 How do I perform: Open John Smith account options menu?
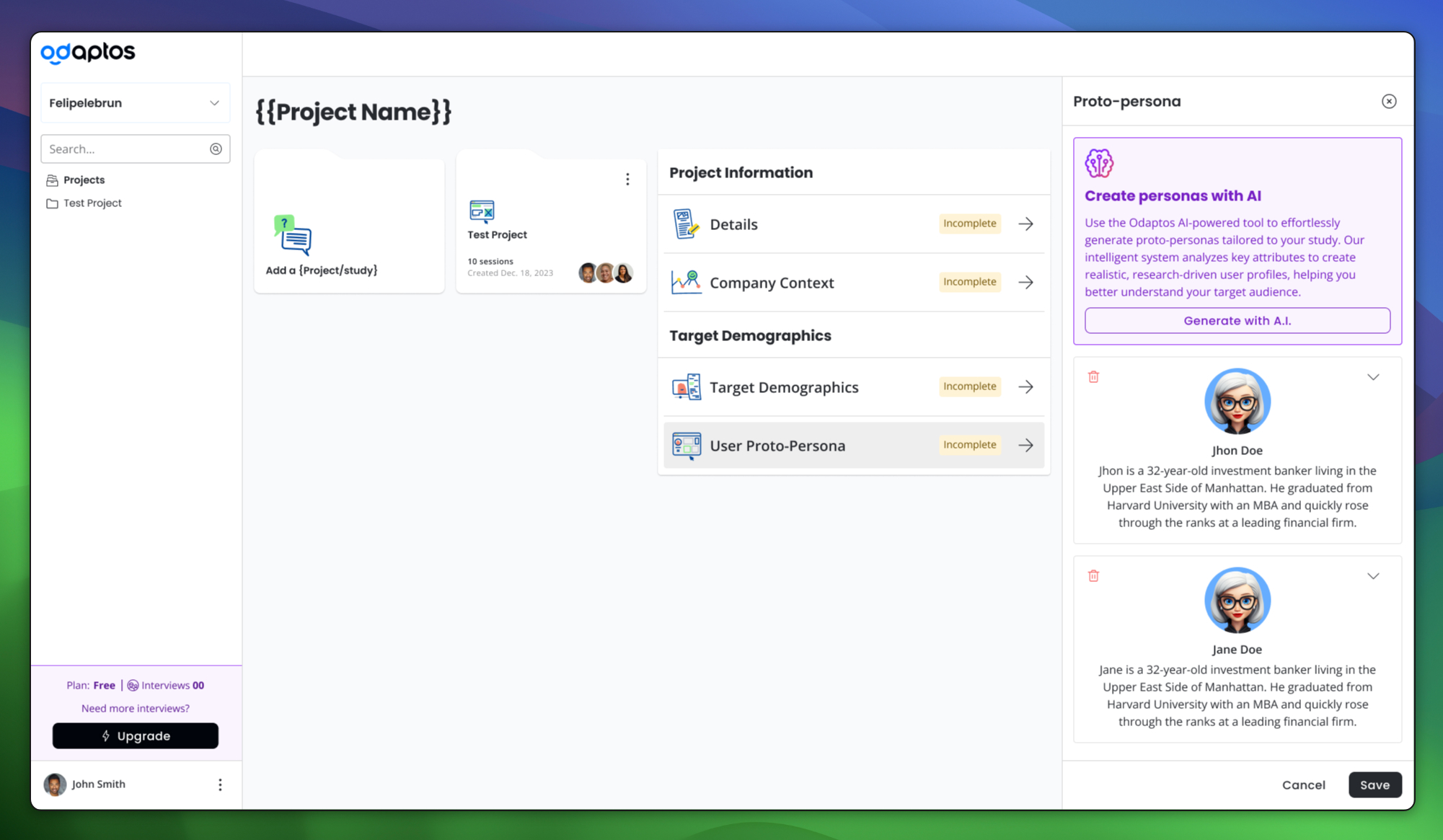[220, 784]
